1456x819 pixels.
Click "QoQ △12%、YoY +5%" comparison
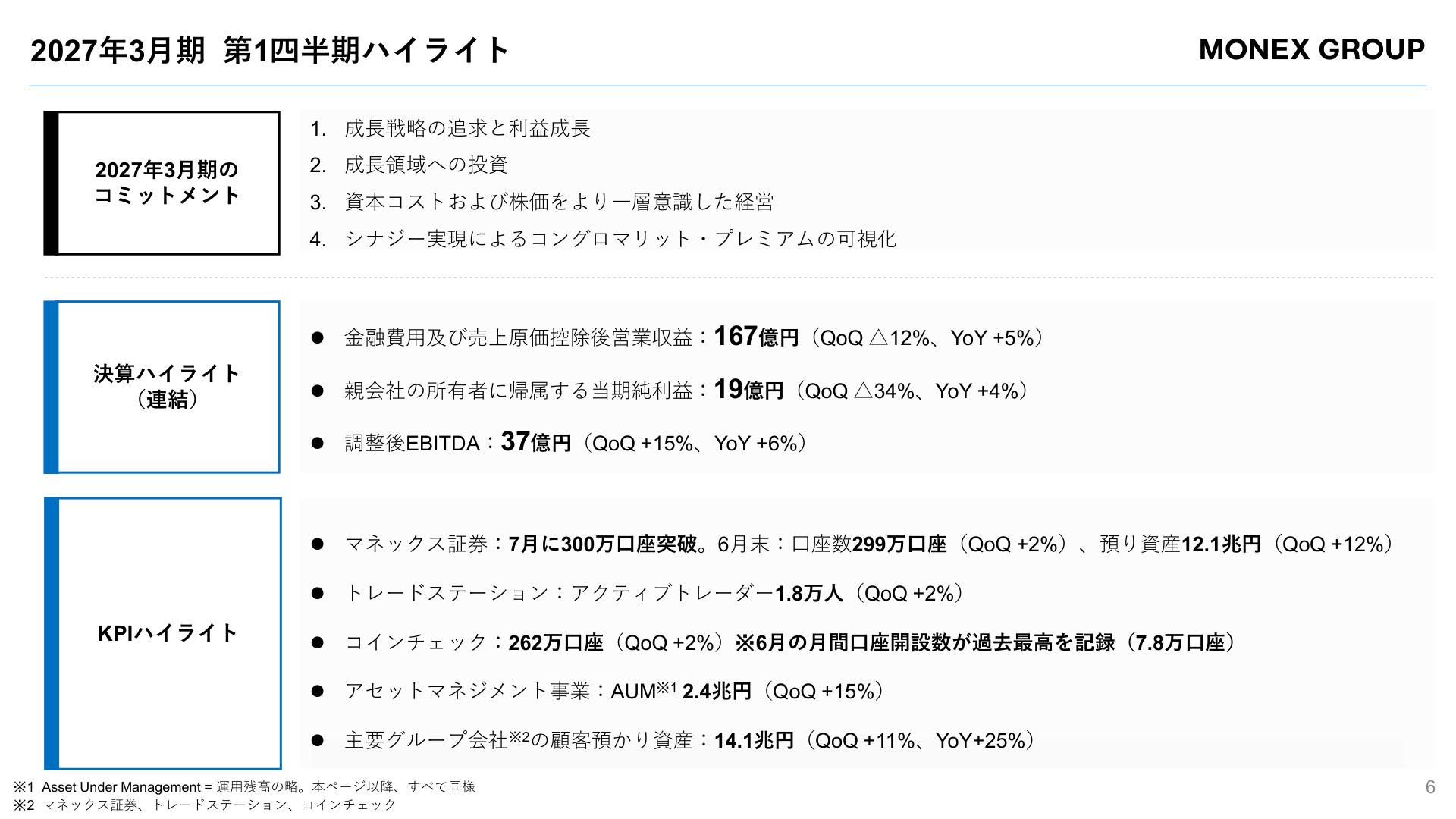[x=927, y=338]
